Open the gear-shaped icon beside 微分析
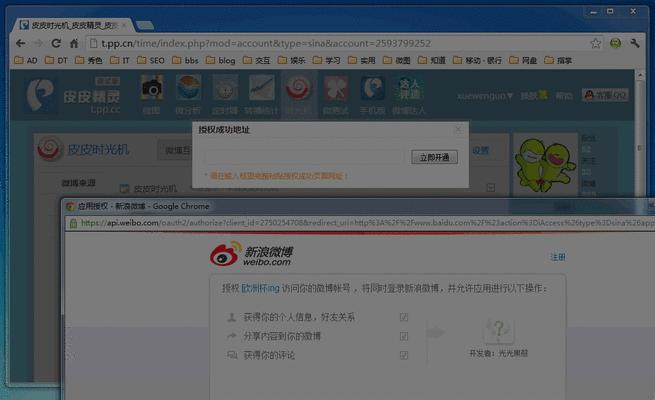Image resolution: width=655 pixels, height=400 pixels. point(225,87)
